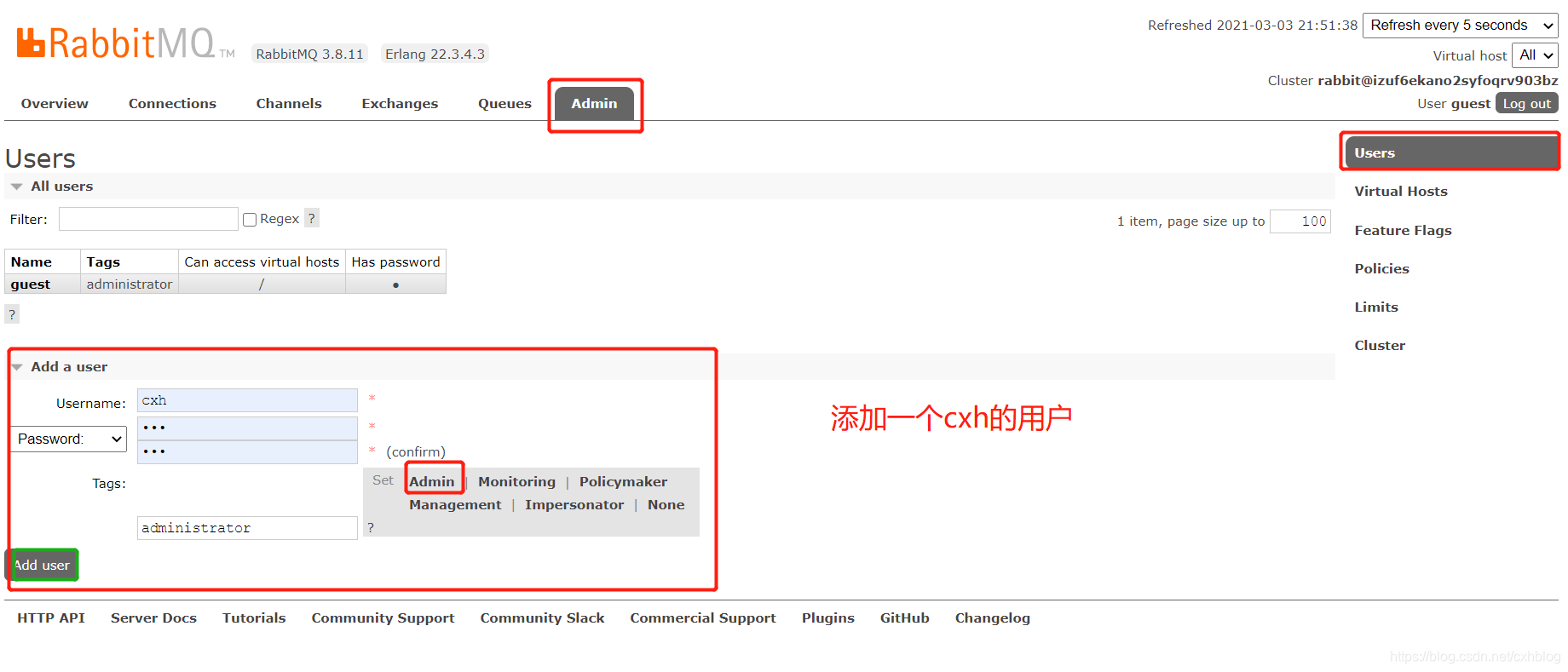Set the Impersonator tag
Screen dimensions: 1568x672
[574, 505]
